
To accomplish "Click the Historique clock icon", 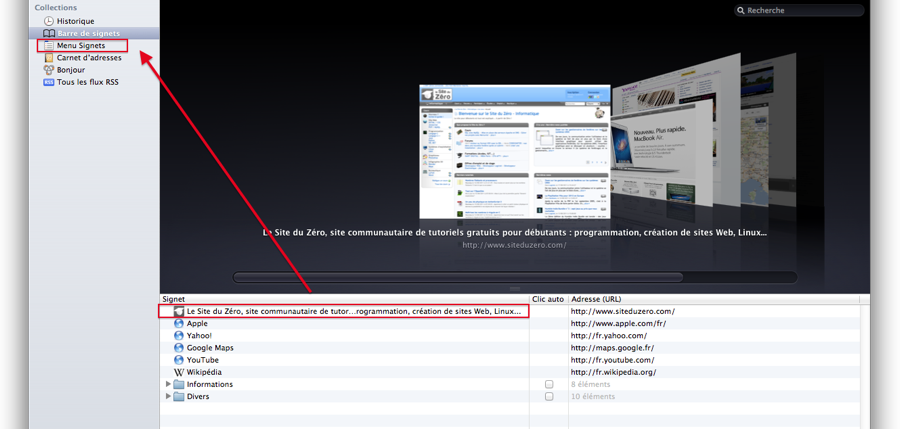I will (49, 21).
